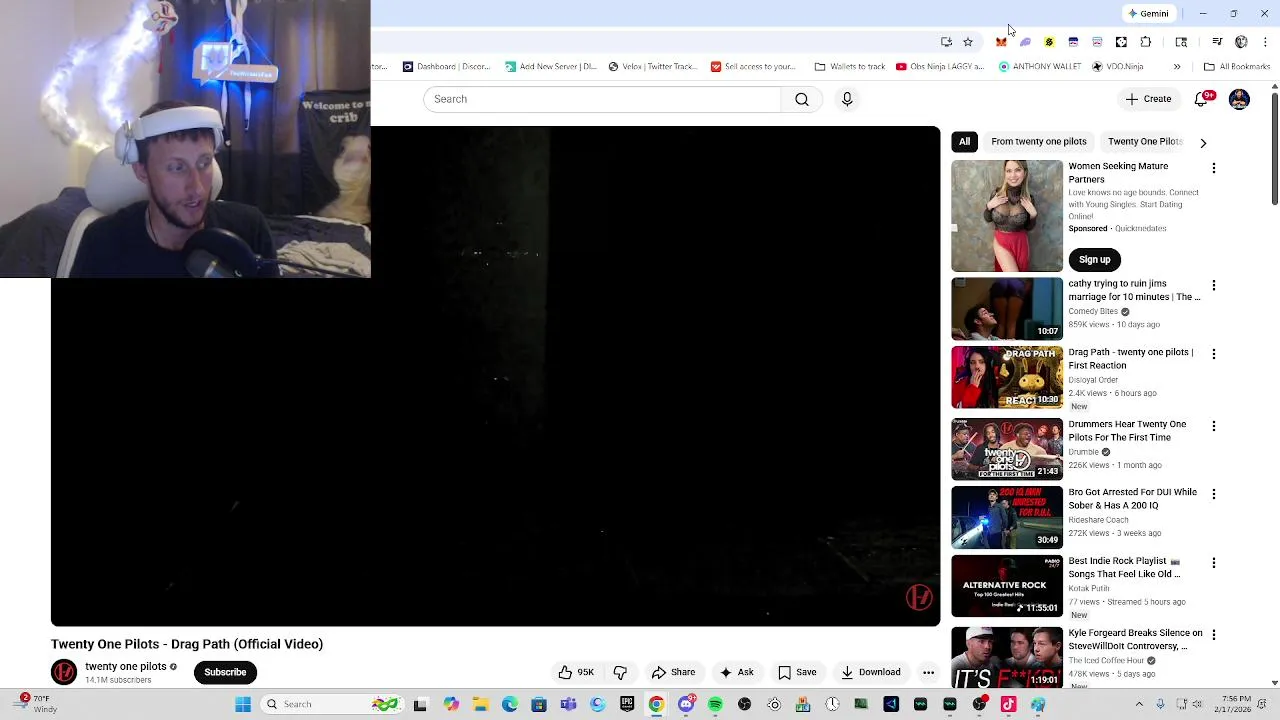Open Chrome Extensions puzzle icon
The height and width of the screenshot is (720, 1280).
1145,42
